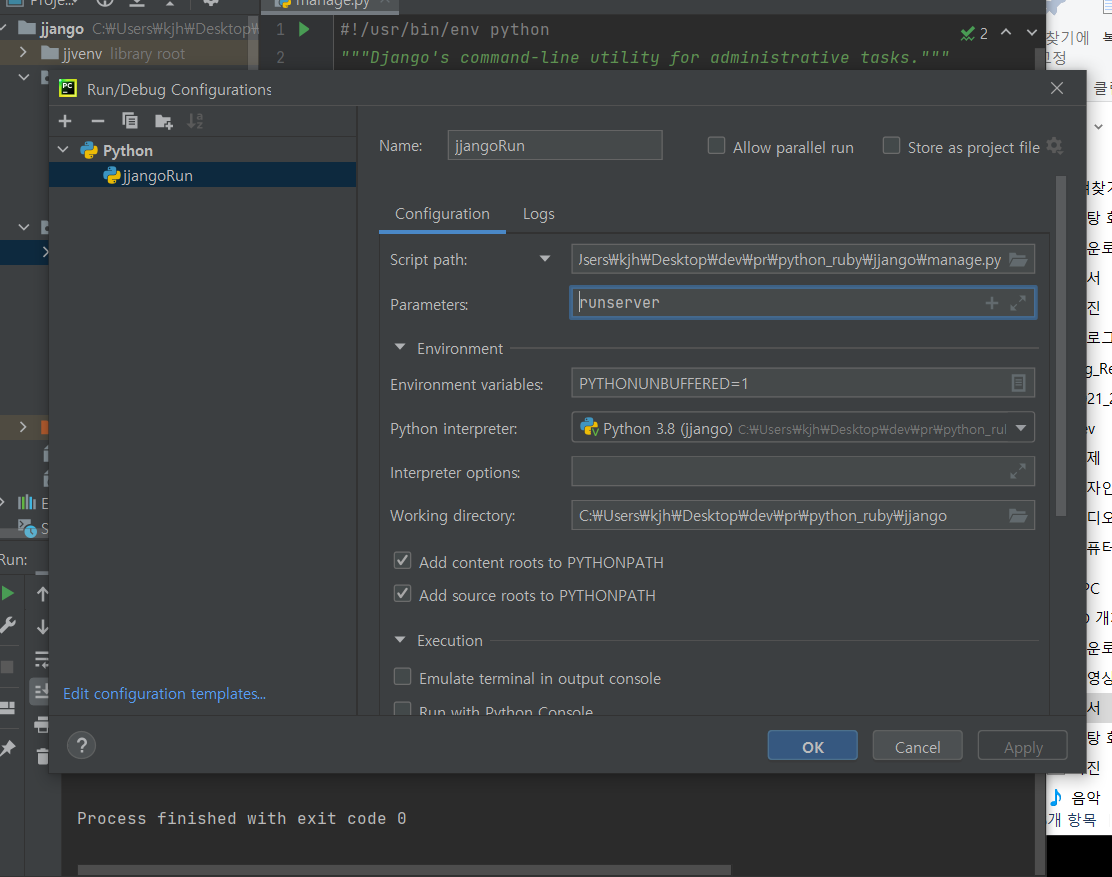This screenshot has height=877, width=1112.
Task: Expand the Interpreter options field
Action: click(1018, 471)
